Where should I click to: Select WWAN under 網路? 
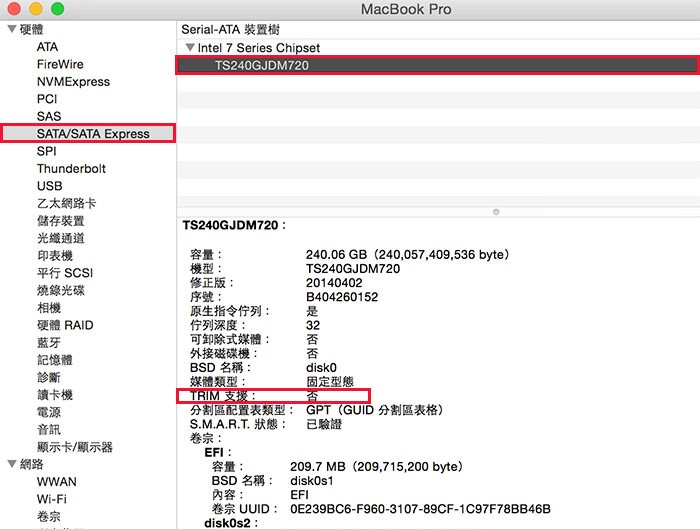click(57, 482)
